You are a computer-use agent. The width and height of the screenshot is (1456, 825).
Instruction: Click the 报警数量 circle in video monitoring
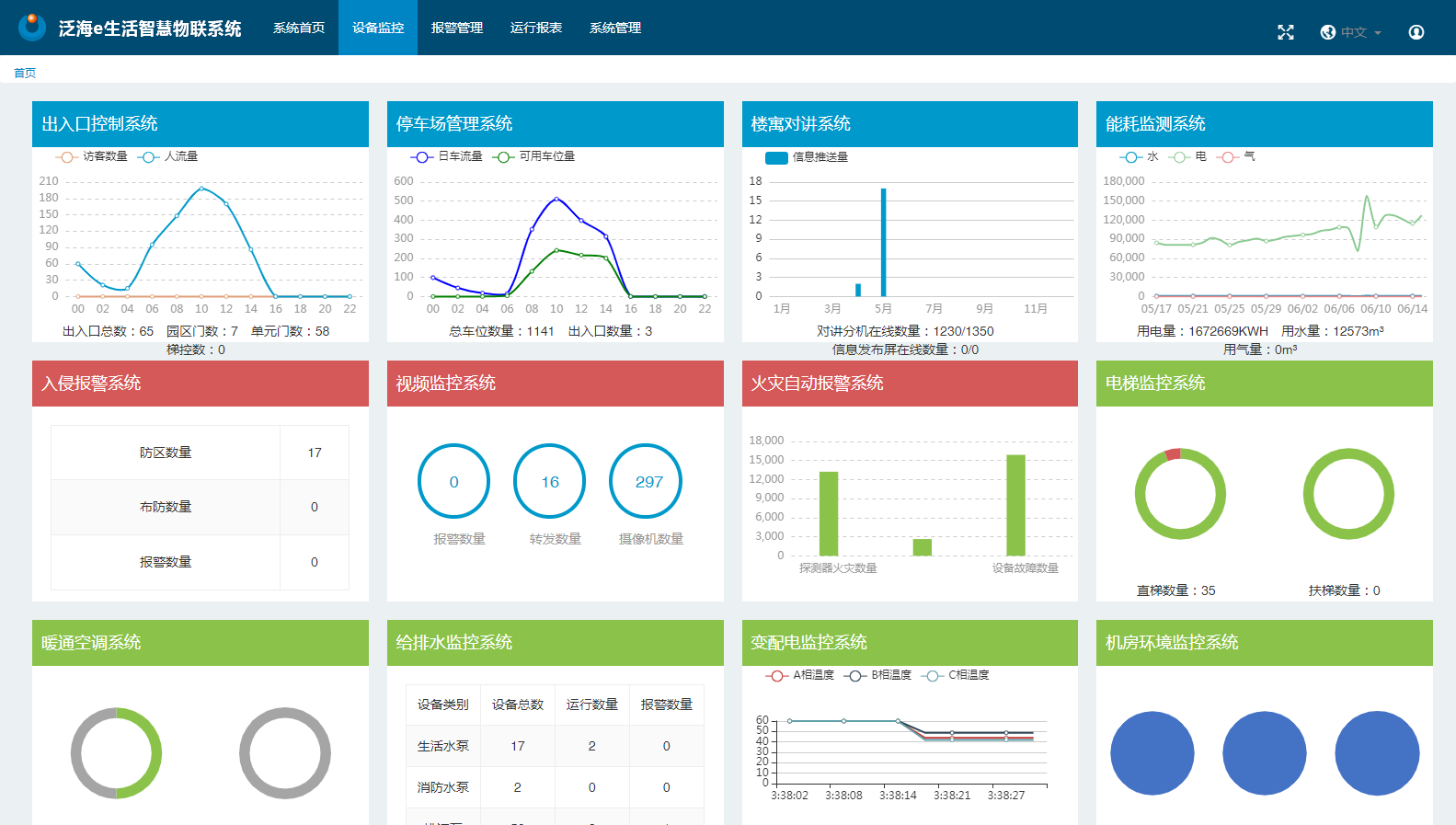453,481
